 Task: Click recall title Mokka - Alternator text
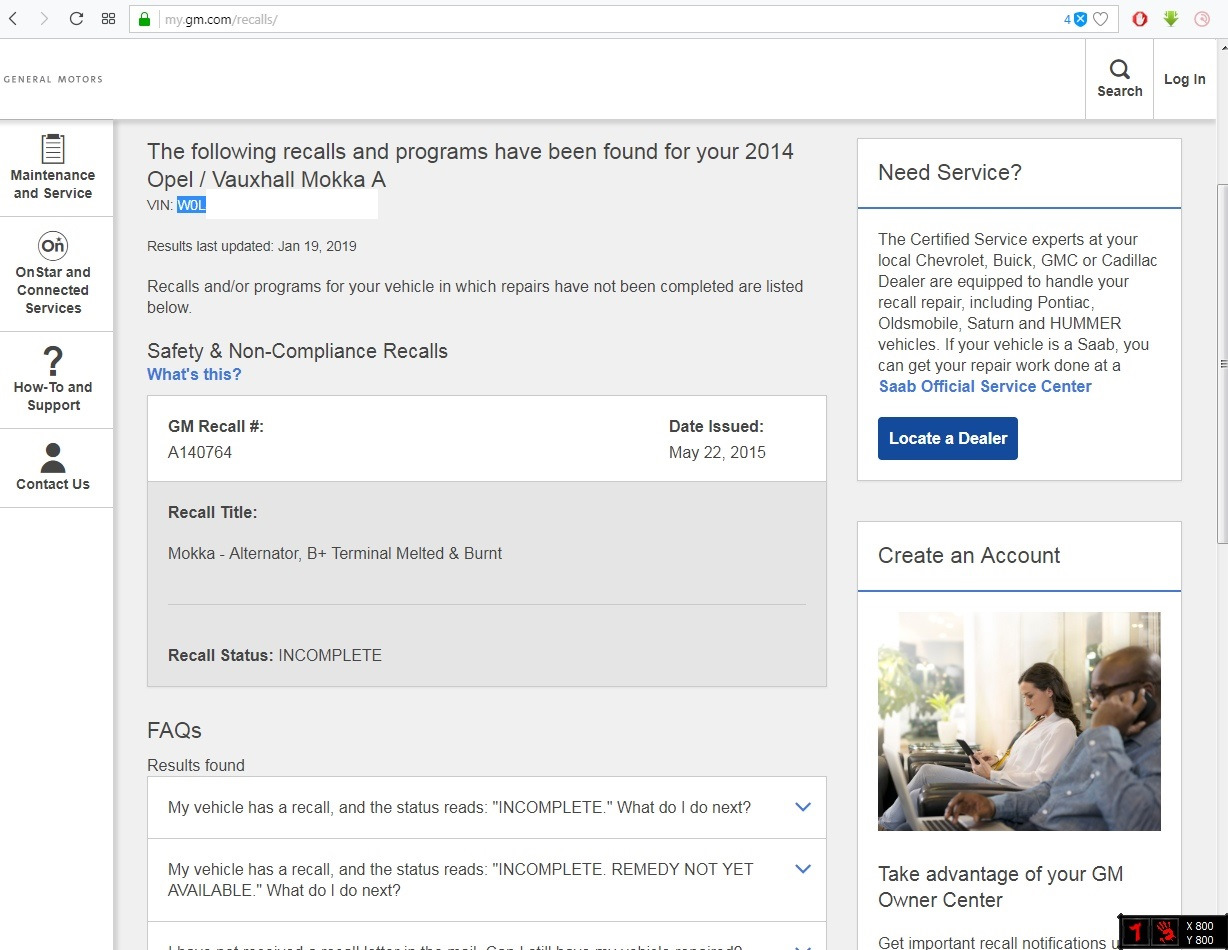(x=335, y=553)
